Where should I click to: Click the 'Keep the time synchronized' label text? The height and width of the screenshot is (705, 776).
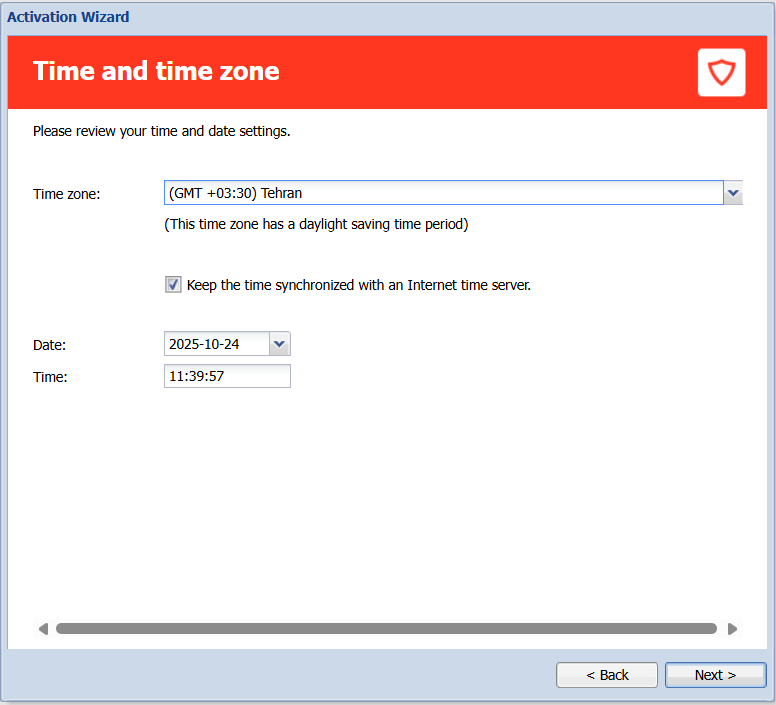(358, 285)
